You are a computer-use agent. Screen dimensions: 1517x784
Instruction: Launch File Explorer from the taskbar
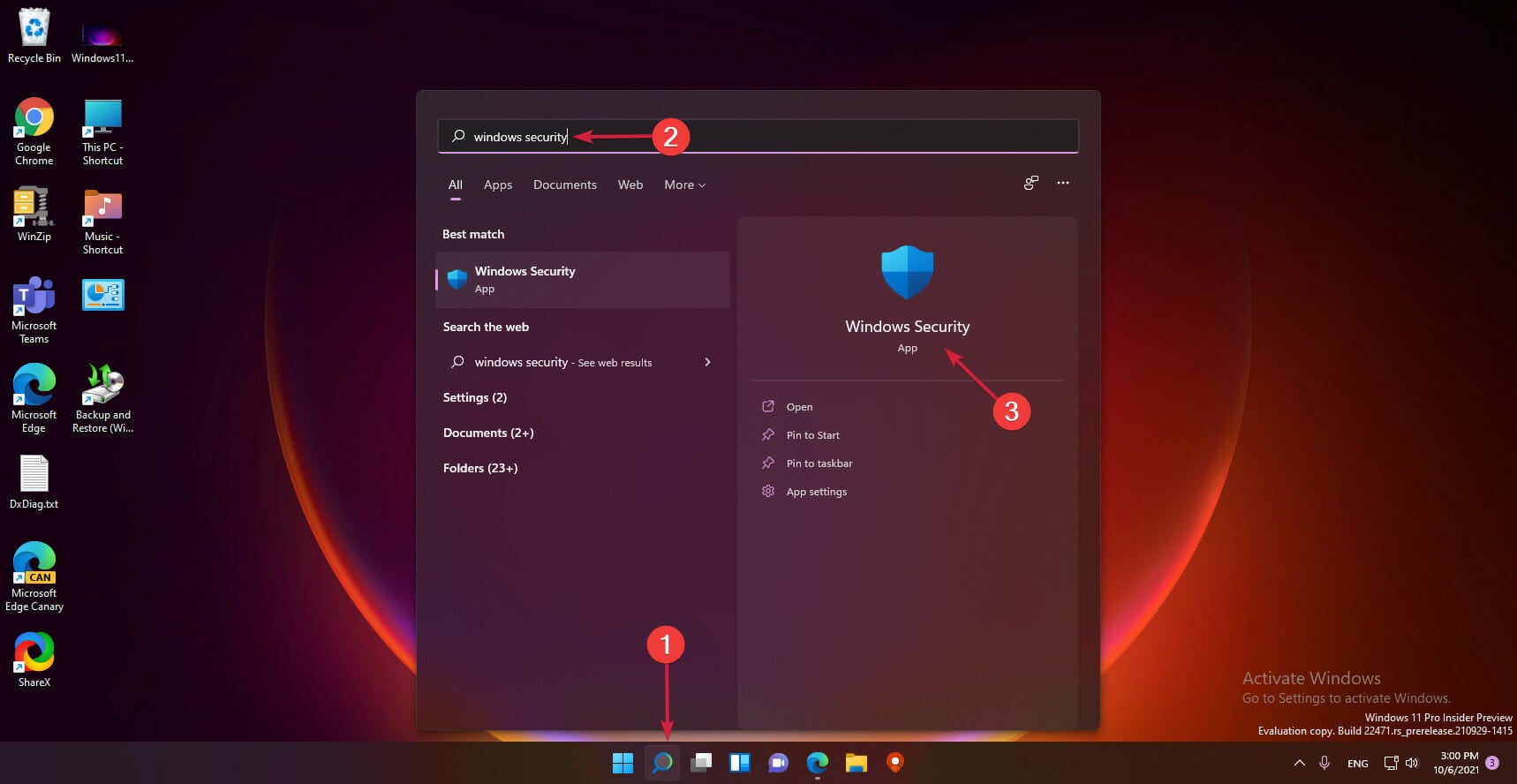point(856,763)
